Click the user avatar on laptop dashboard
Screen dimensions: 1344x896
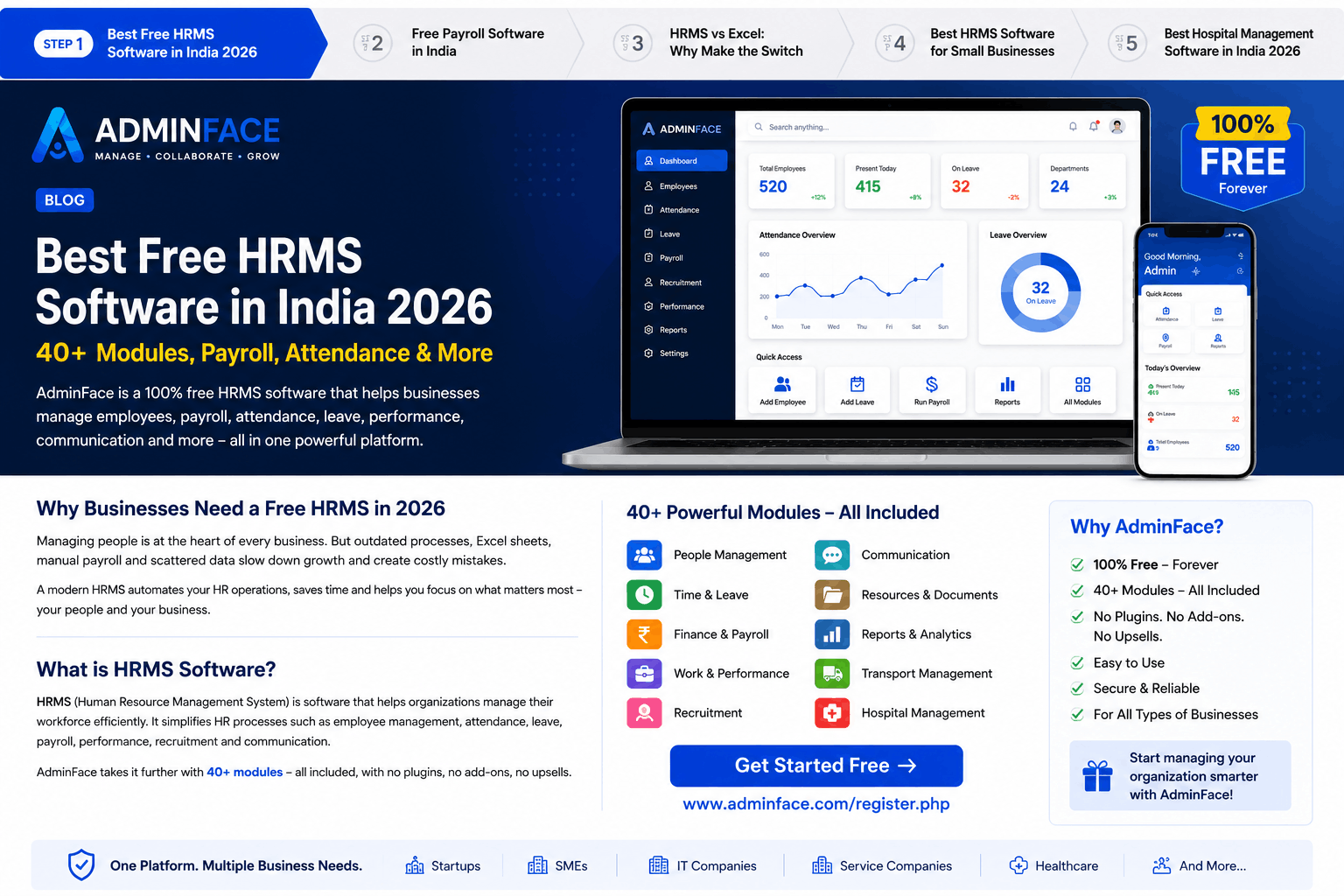1117,127
